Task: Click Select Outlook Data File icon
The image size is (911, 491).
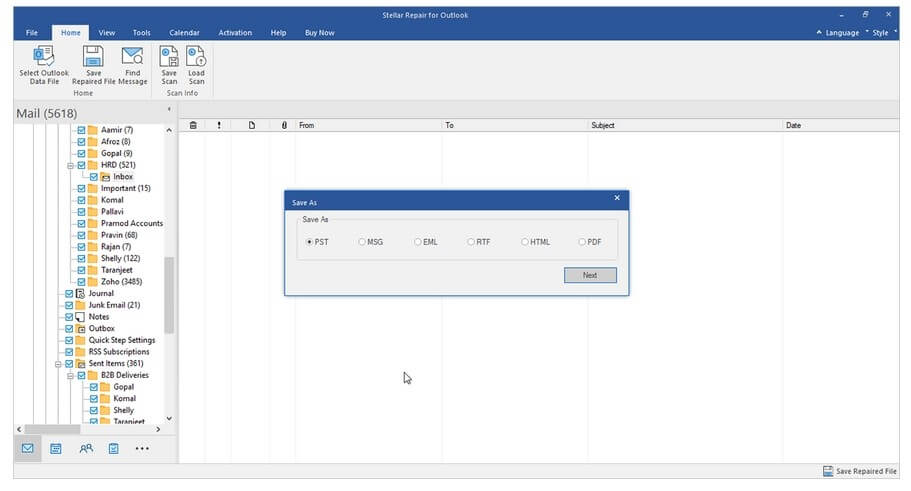Action: tap(44, 56)
